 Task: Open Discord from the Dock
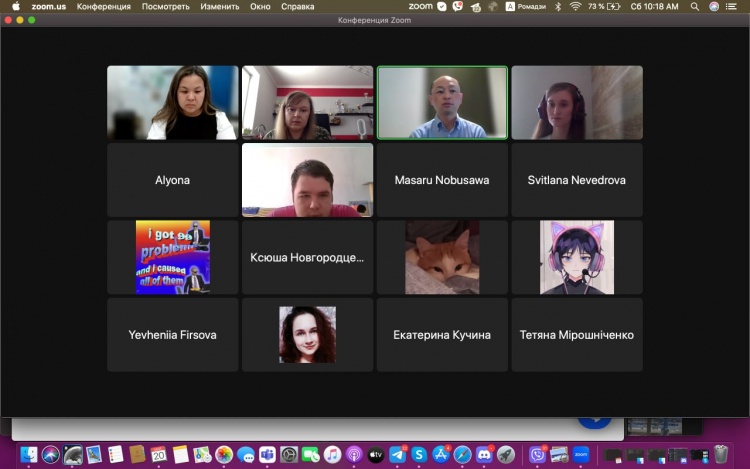[484, 455]
